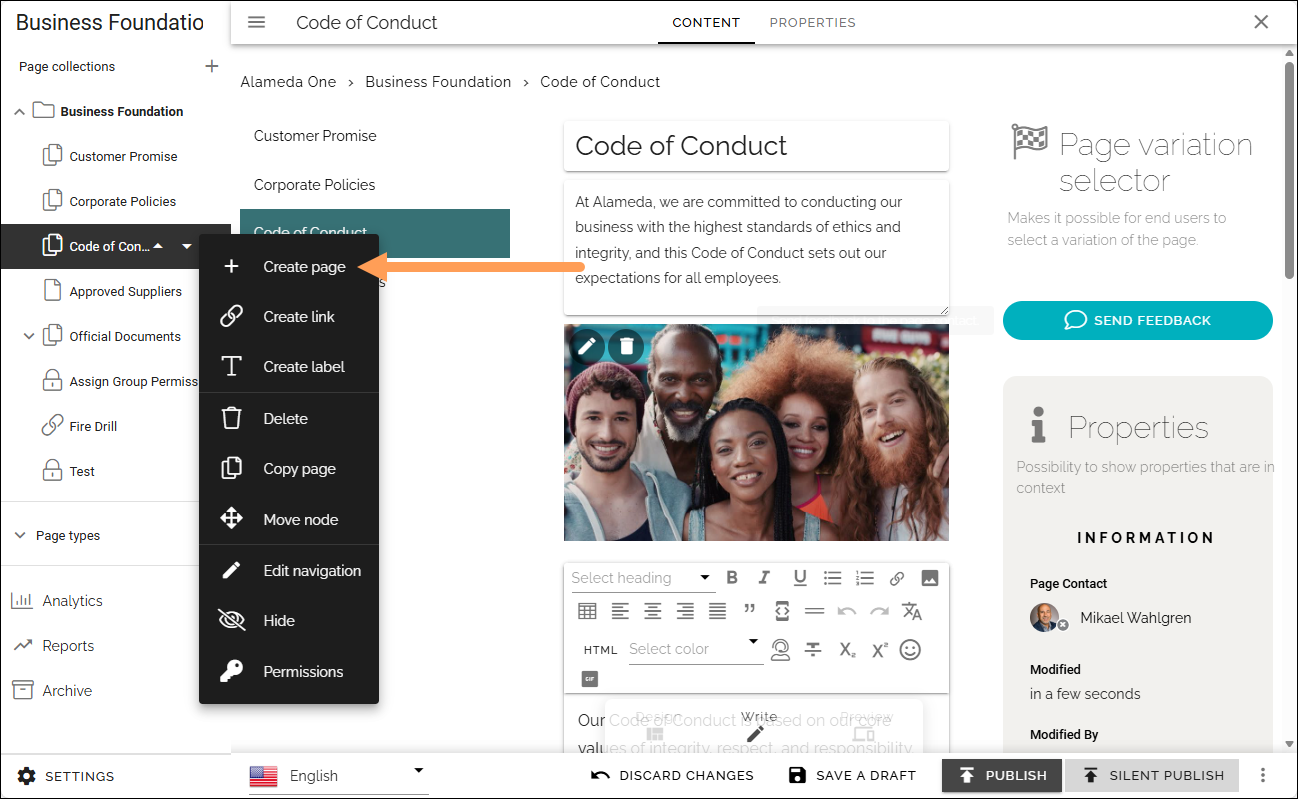Discard changes to the page
Screen dimensions: 1298x799
click(672, 775)
